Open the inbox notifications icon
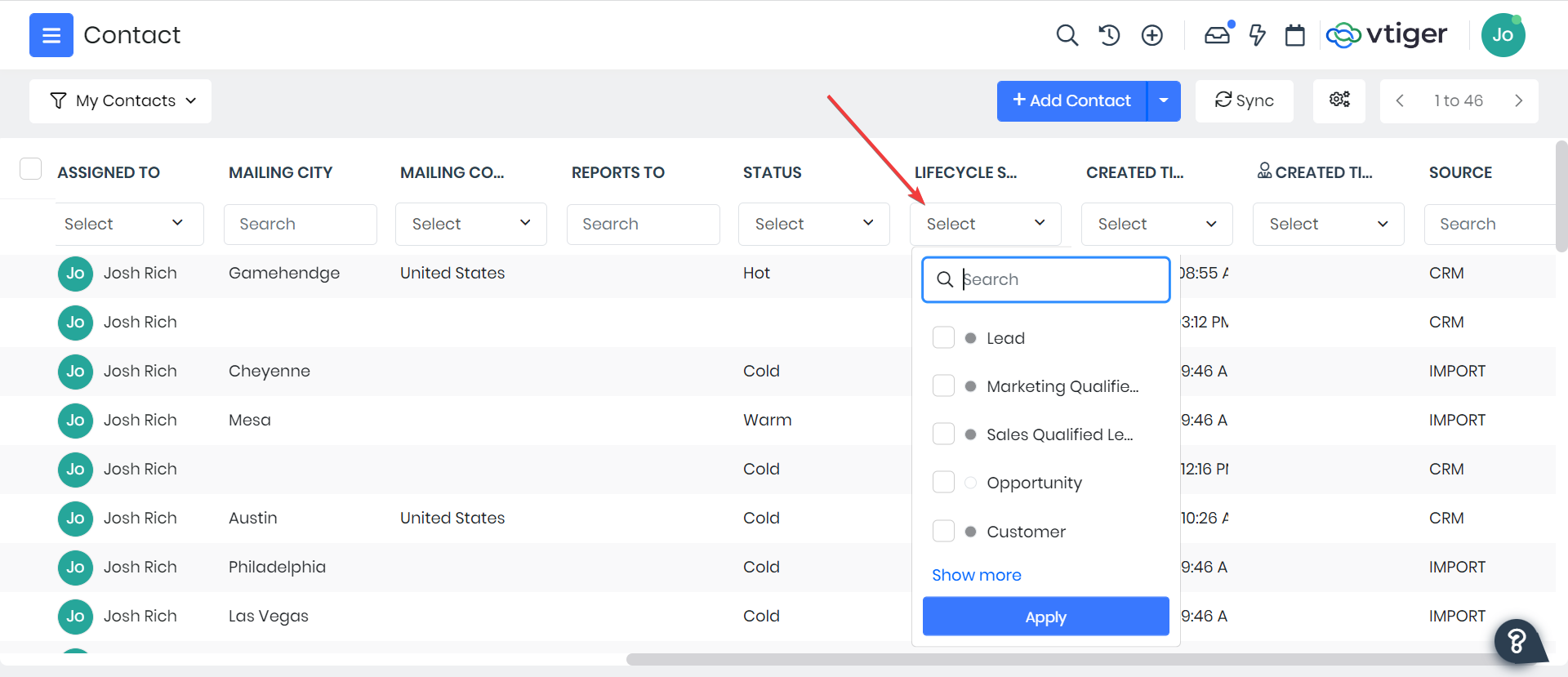This screenshot has width=1568, height=677. pos(1217,35)
